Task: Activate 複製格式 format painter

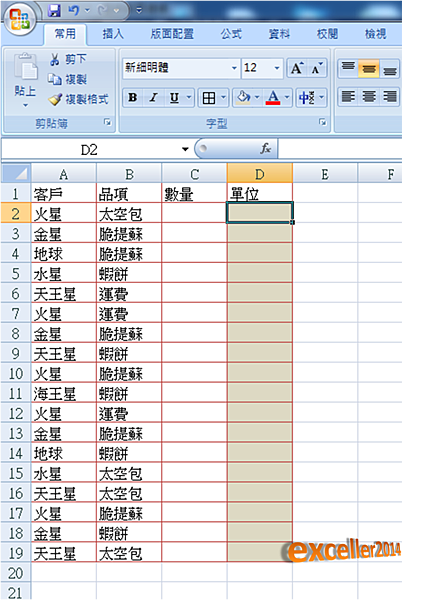Action: point(78,99)
